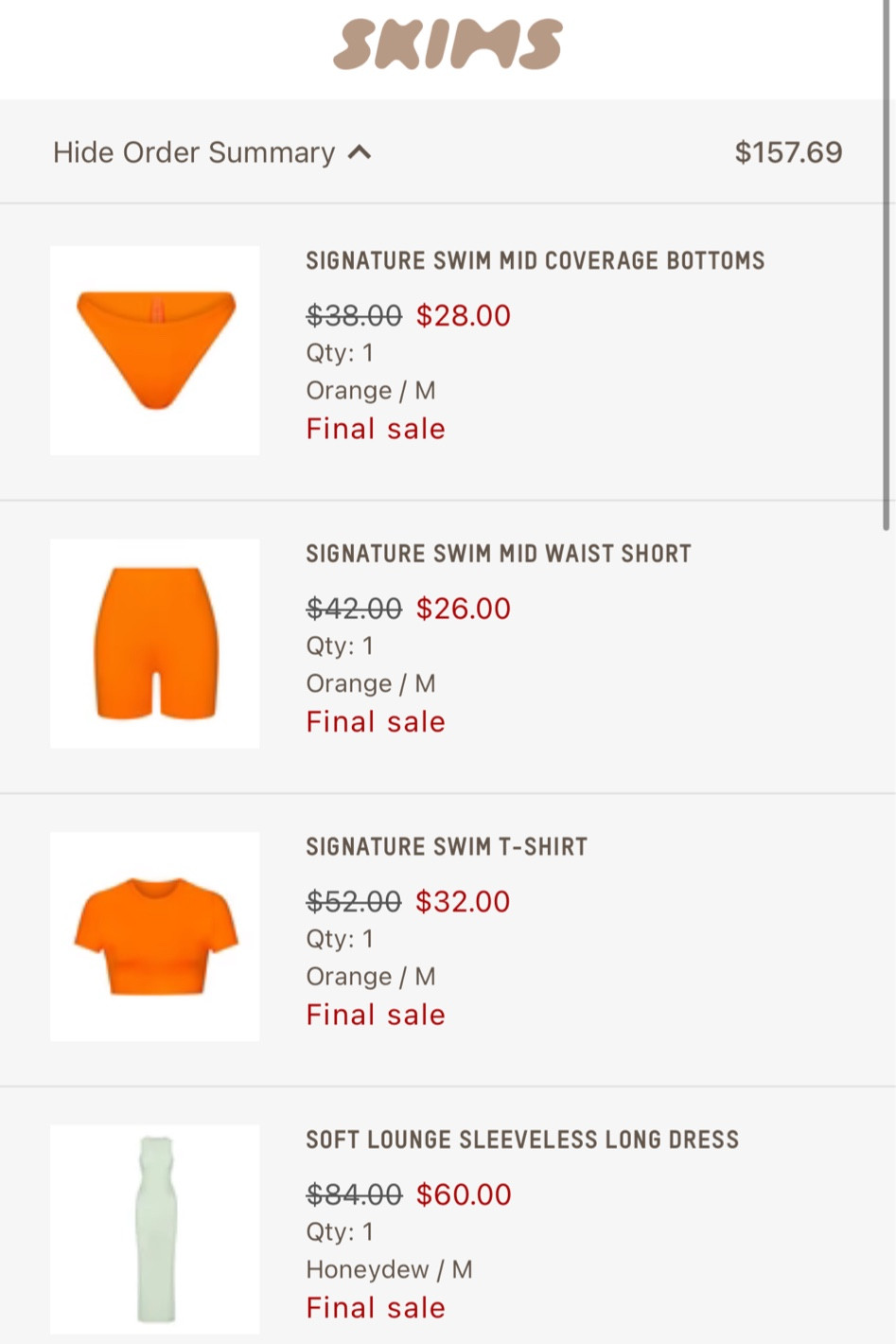Click the orange bikini bottoms thumbnail
This screenshot has width=896, height=1344.
tap(154, 350)
